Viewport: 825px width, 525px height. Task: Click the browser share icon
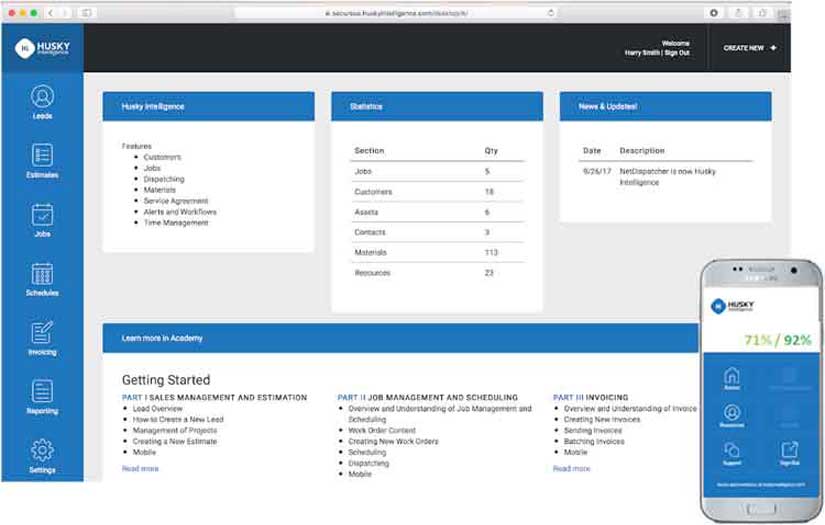click(738, 13)
